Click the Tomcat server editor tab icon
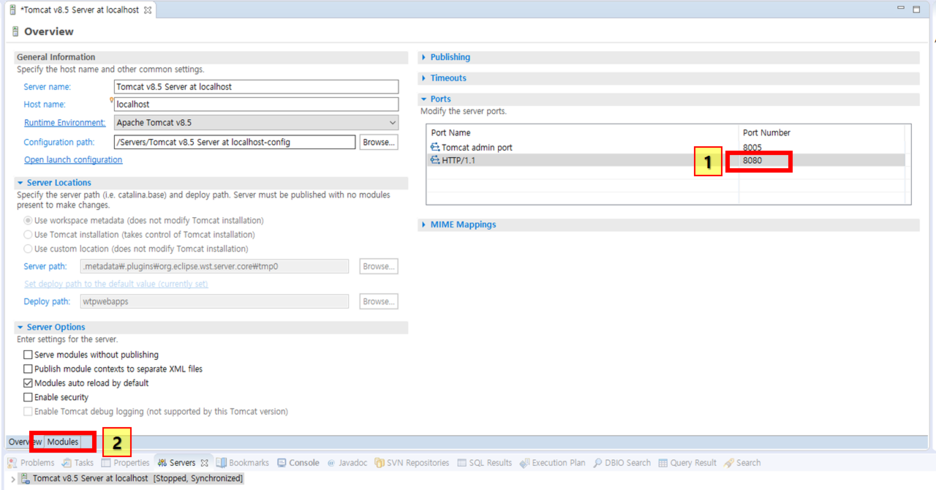Screen dimensions: 936x490 tap(13, 10)
